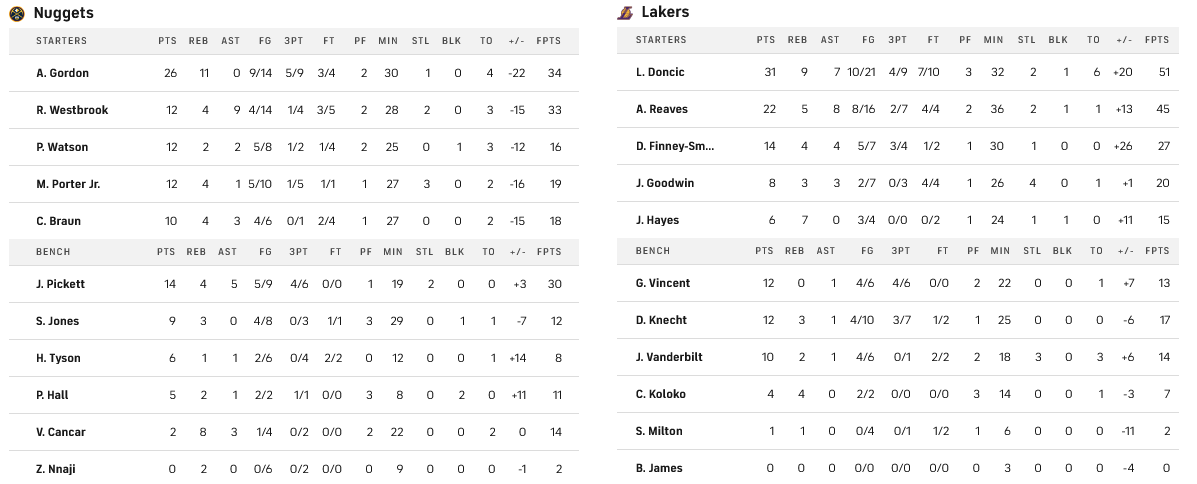This screenshot has width=1197, height=484.
Task: Select R. Westbrook player link
Action: click(72, 110)
